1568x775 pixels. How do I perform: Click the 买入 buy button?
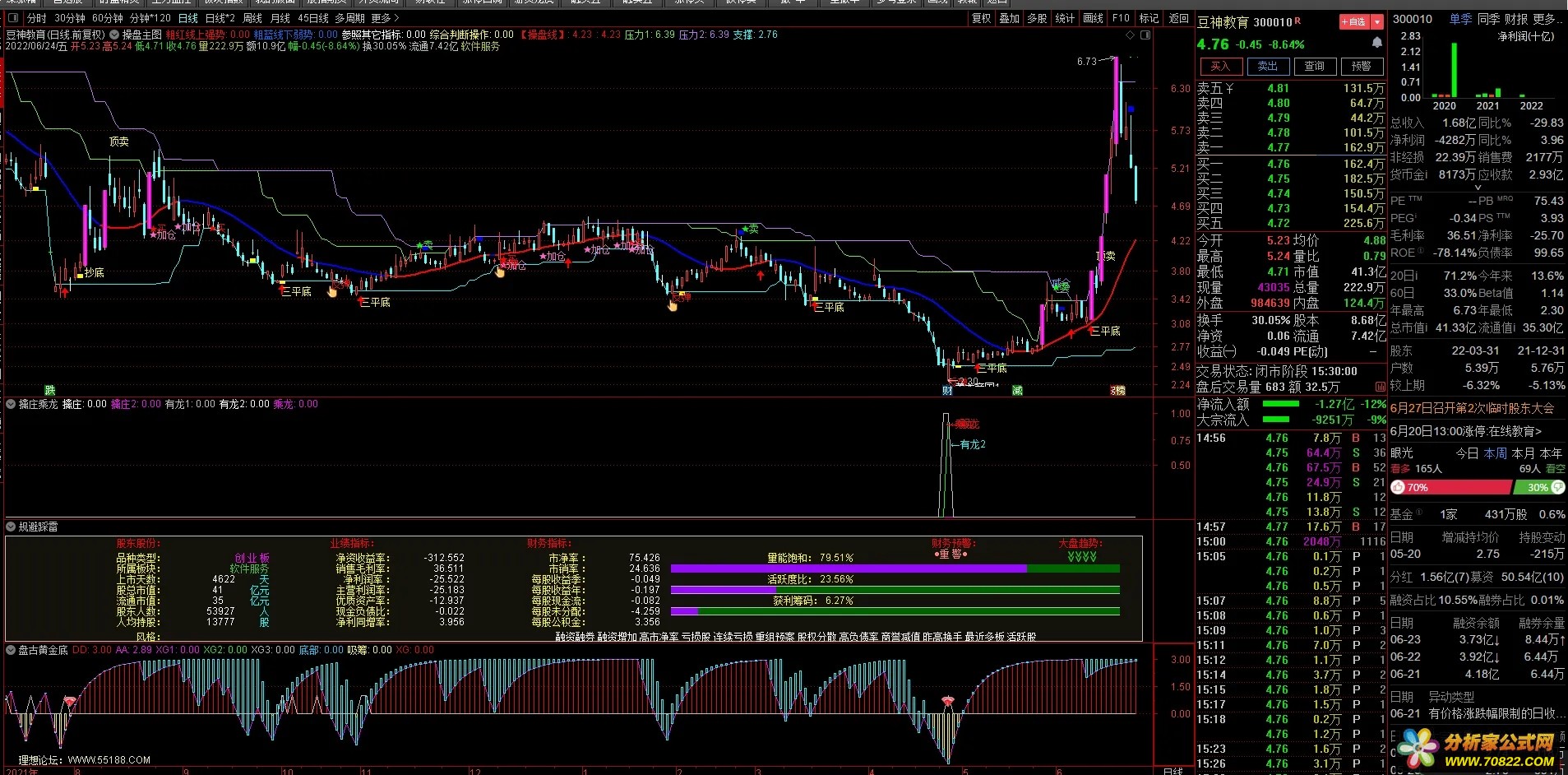(1220, 66)
